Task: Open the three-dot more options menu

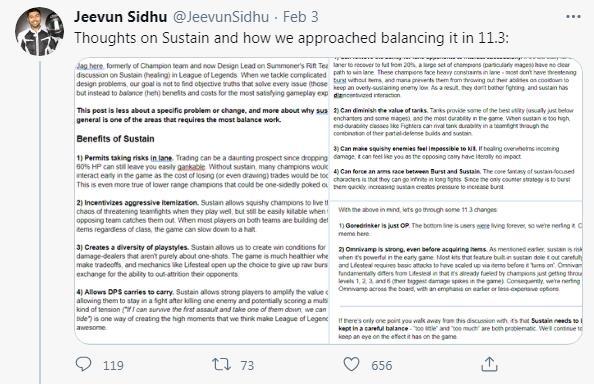Action: pos(573,17)
